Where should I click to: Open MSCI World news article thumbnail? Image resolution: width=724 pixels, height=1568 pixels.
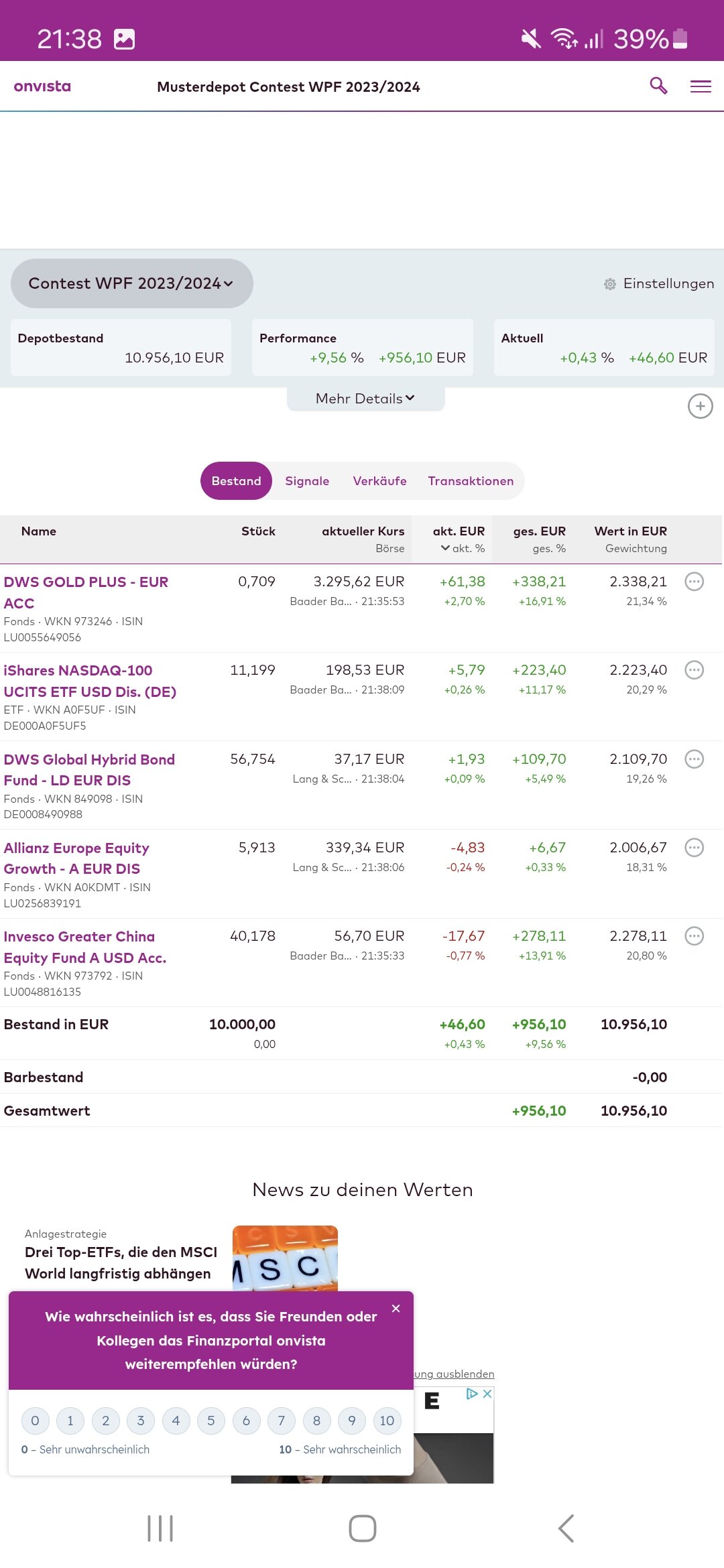[x=285, y=1258]
